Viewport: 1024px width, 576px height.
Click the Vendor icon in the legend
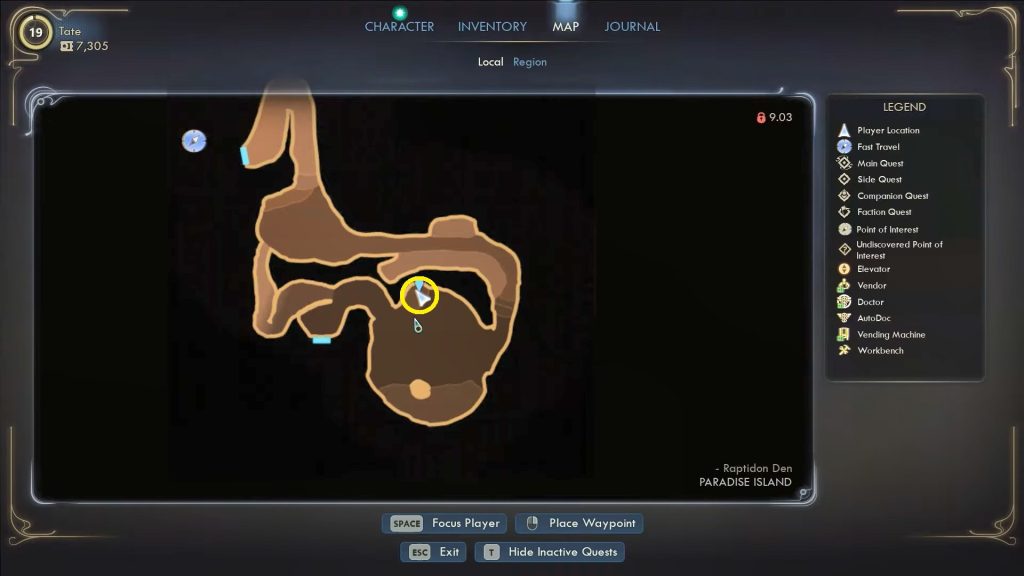(844, 285)
